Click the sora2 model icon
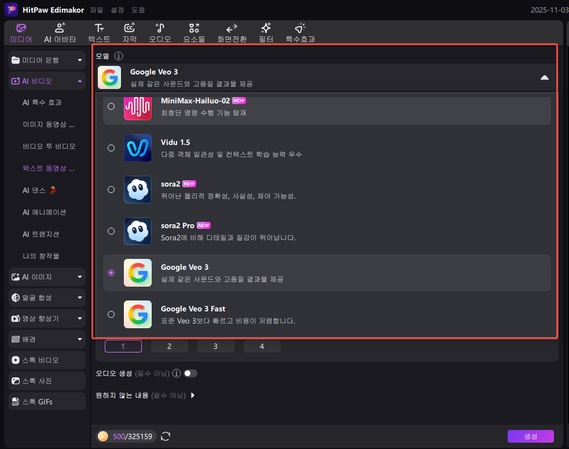The width and height of the screenshot is (569, 449). click(x=138, y=189)
